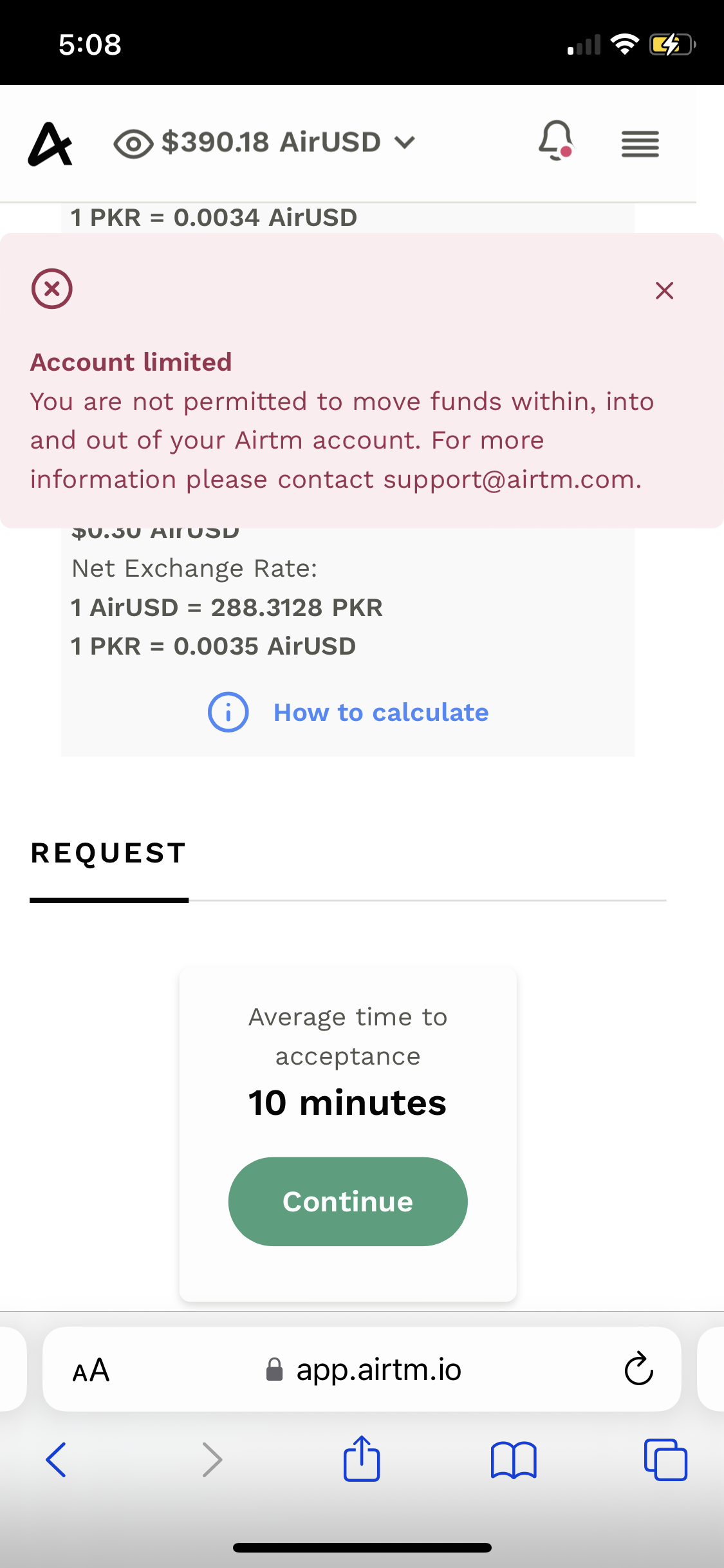Go back to previous page

(56, 1459)
